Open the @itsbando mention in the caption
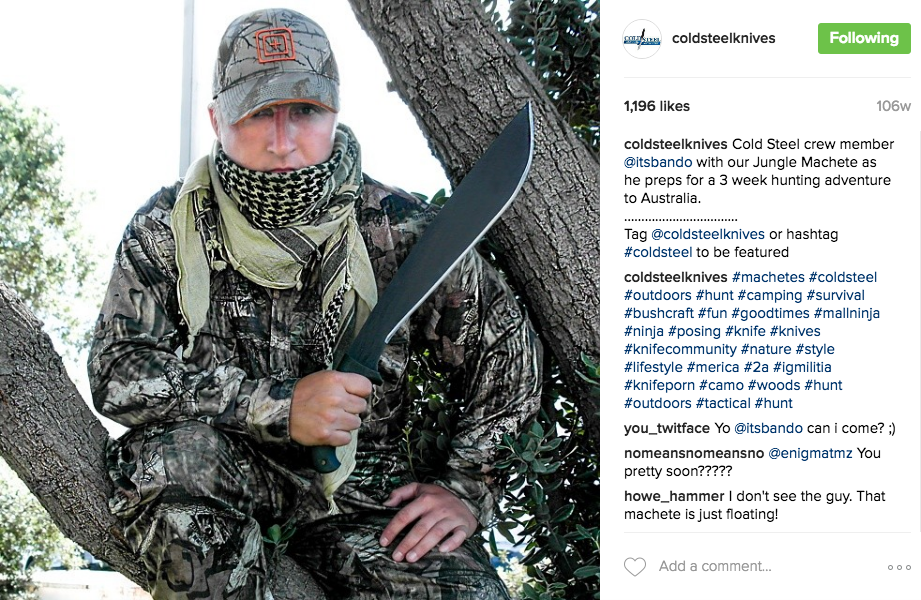This screenshot has width=921, height=600. (658, 162)
